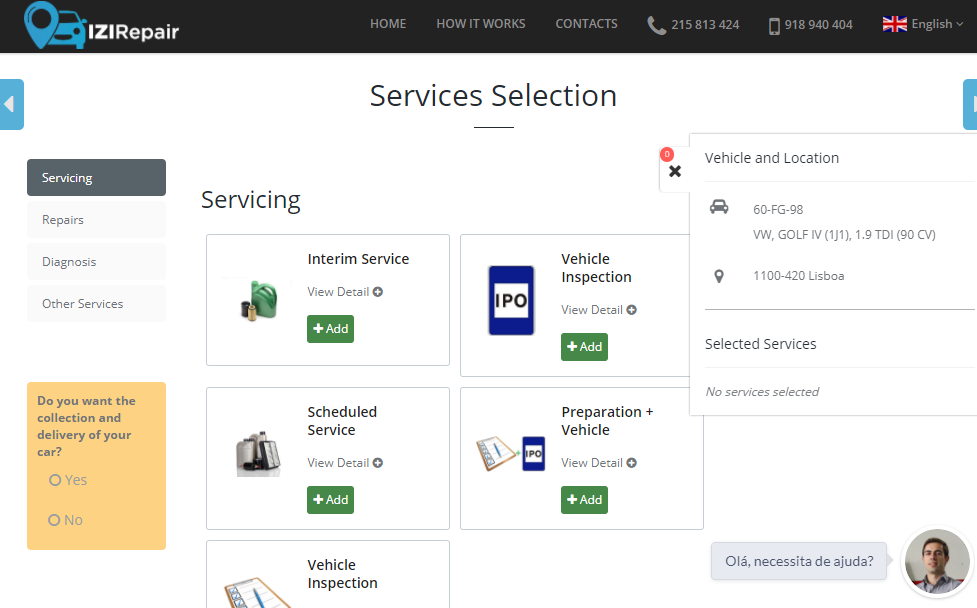The height and width of the screenshot is (608, 977).
Task: Click mobile number 918 940 404
Action: pyautogui.click(x=818, y=25)
